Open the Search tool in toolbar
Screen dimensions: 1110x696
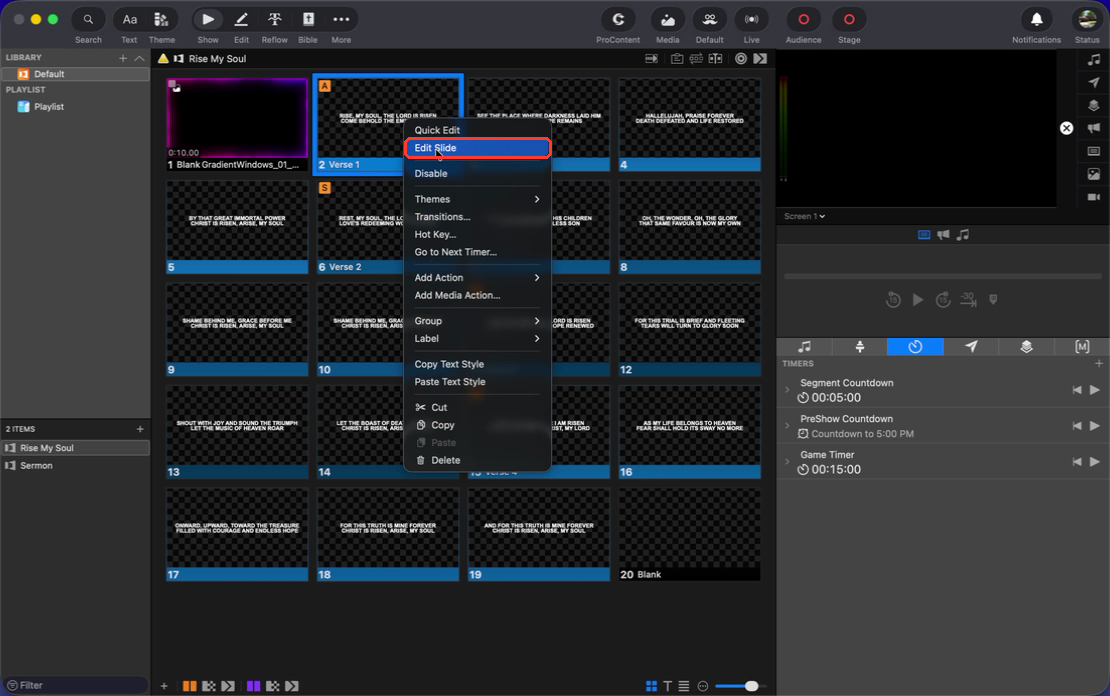[88, 20]
